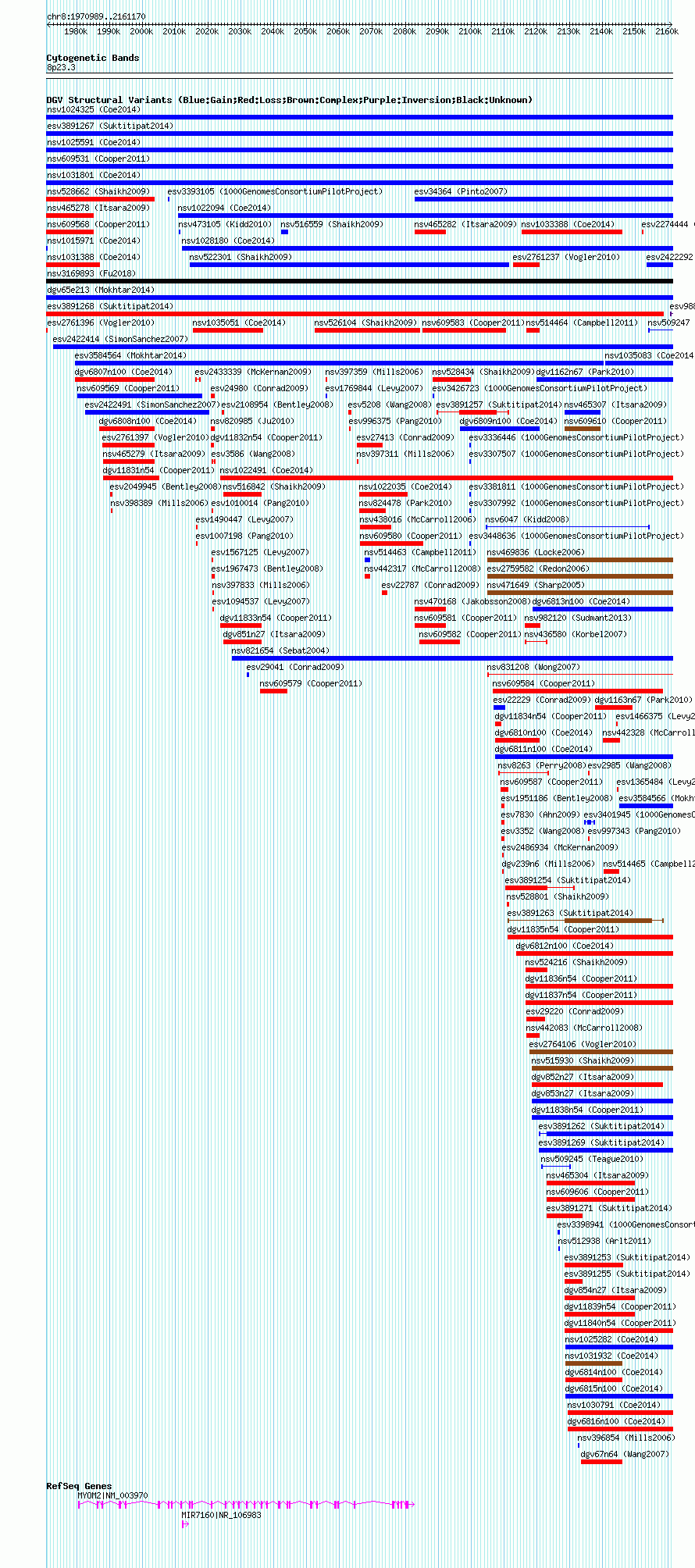Screen dimensions: 695x1568
Task: Select variant dgv65e213 (Mokhtar2014)
Action: 101,290
